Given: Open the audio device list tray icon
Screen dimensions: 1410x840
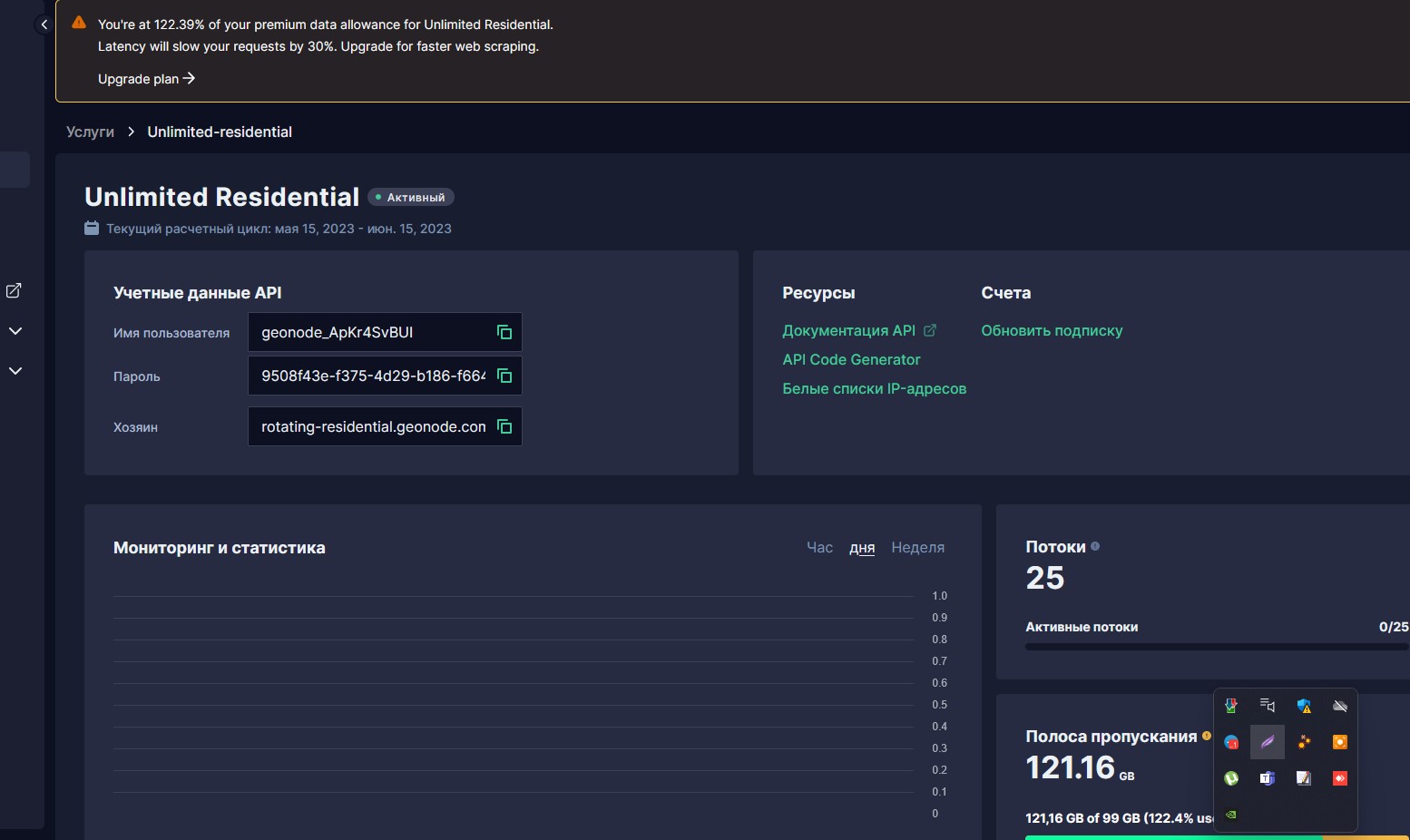Looking at the screenshot, I should coord(1268,706).
